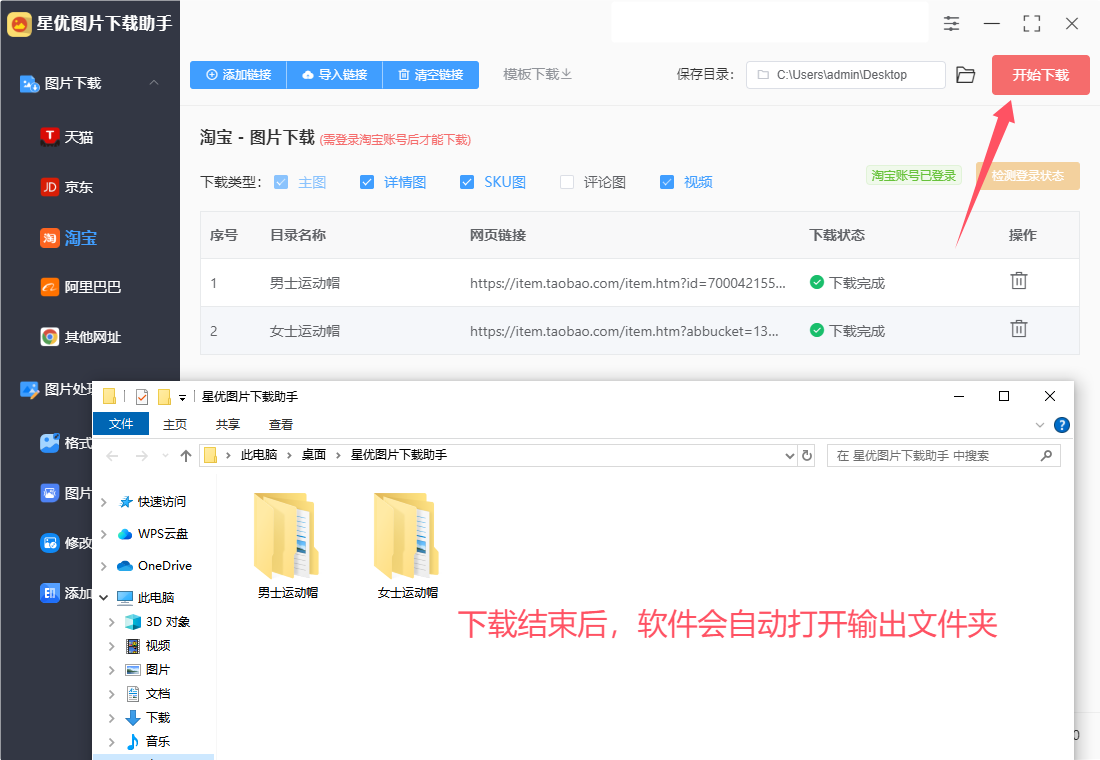Switch to the 查看 ribbon tab
1100x760 pixels.
coord(281,425)
